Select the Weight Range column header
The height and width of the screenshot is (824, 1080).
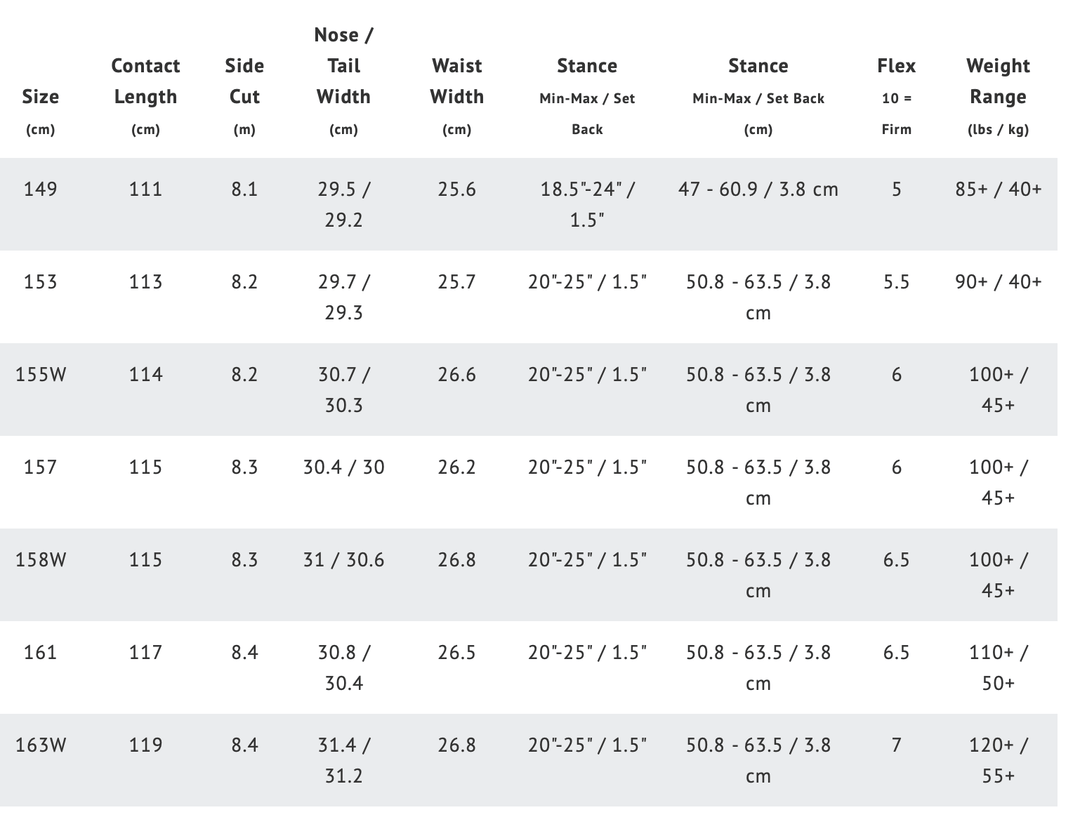[997, 81]
